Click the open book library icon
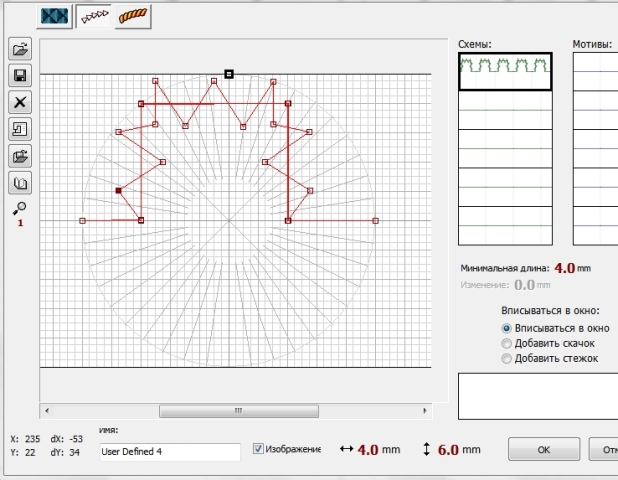Image resolution: width=618 pixels, height=480 pixels. point(20,182)
